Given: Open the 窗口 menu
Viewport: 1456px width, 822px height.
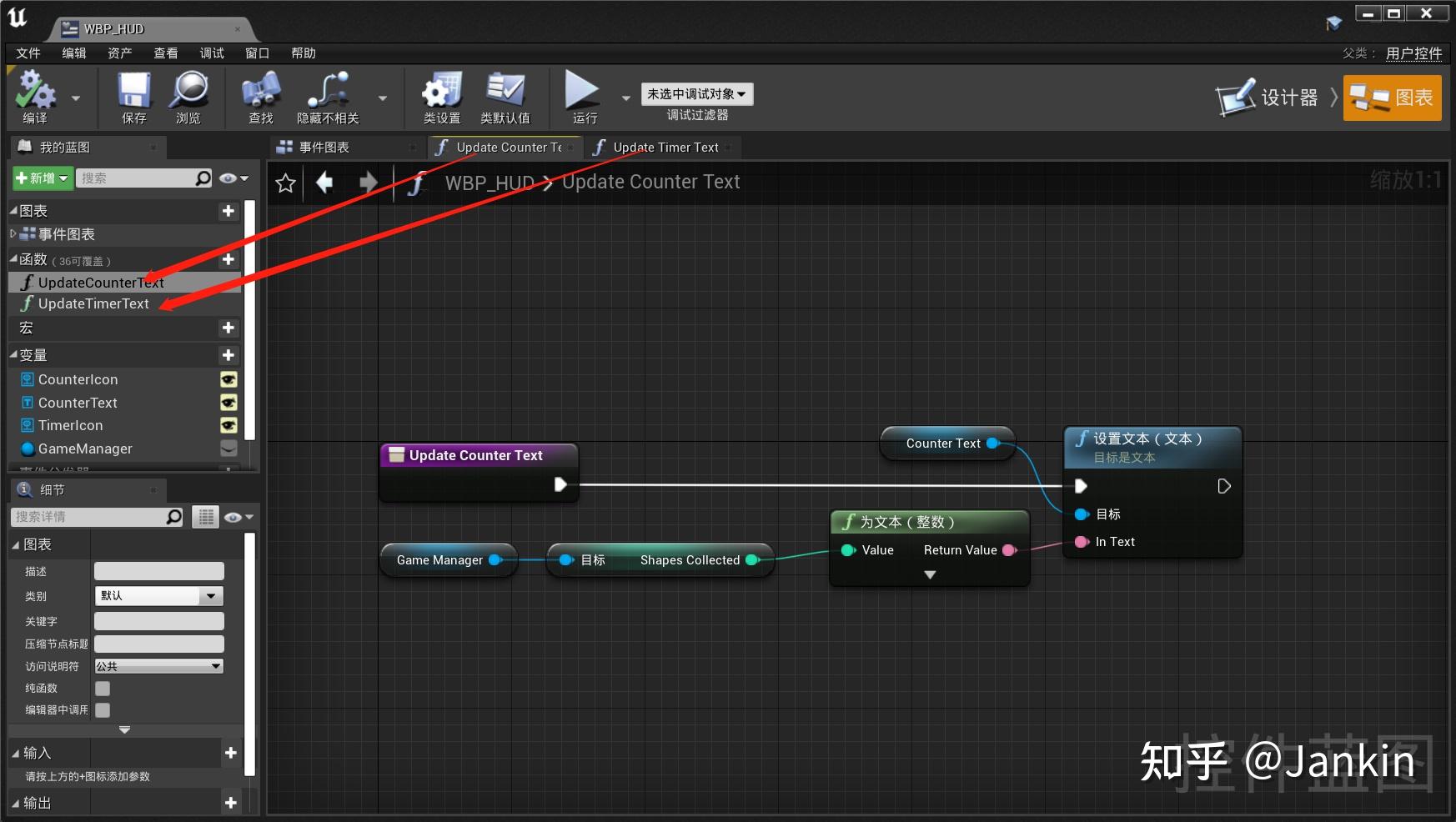Looking at the screenshot, I should click(256, 53).
